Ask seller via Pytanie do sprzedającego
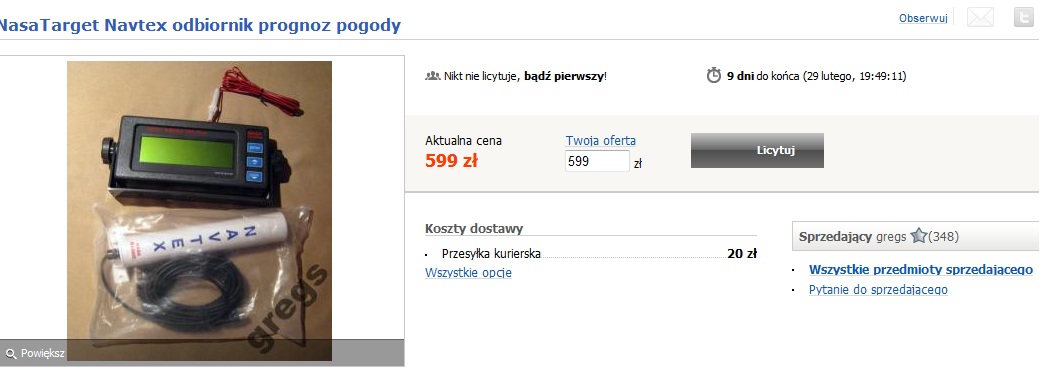 pyautogui.click(x=878, y=290)
